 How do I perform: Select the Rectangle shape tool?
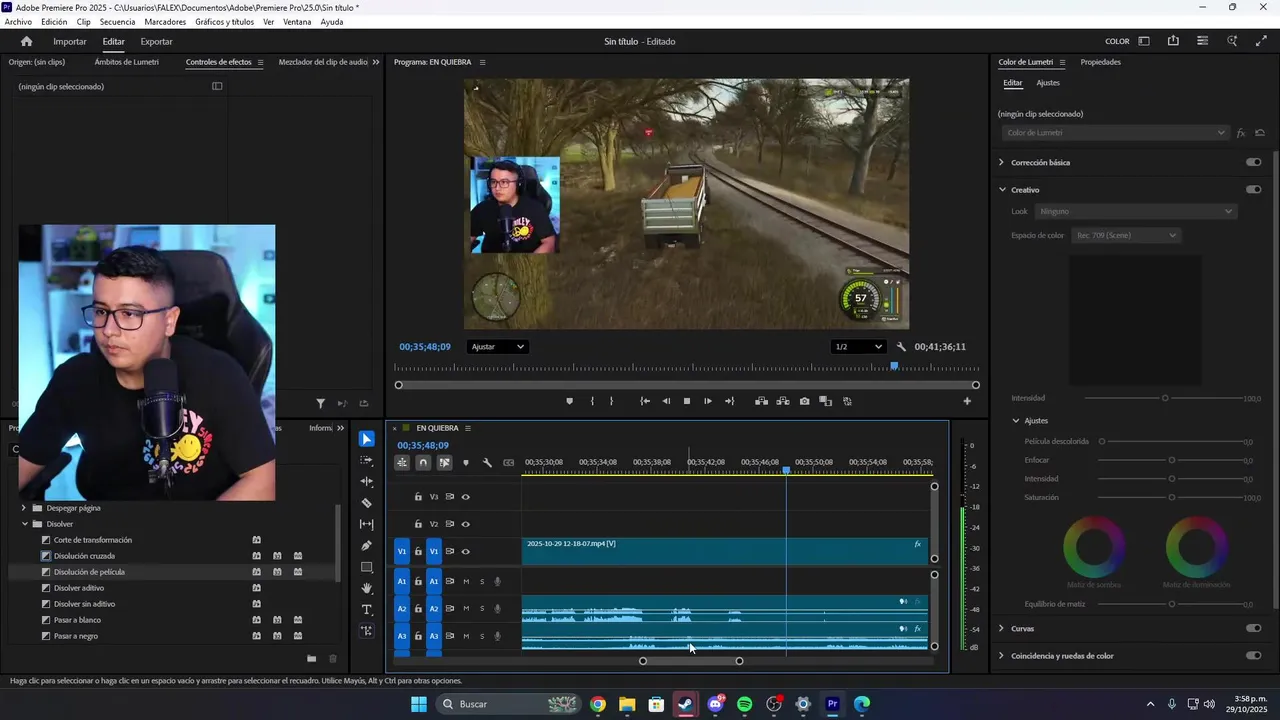[x=367, y=567]
